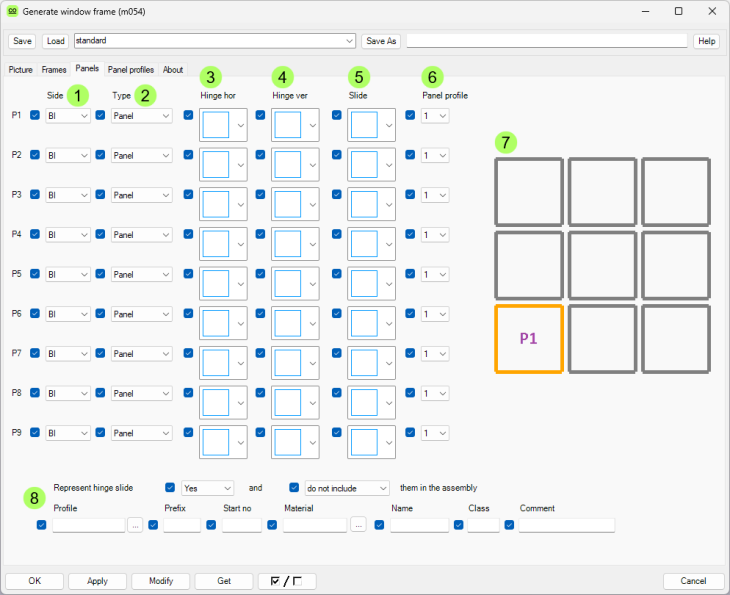The image size is (730, 595).
Task: Toggle the Profile field checkbox
Action: click(x=41, y=525)
